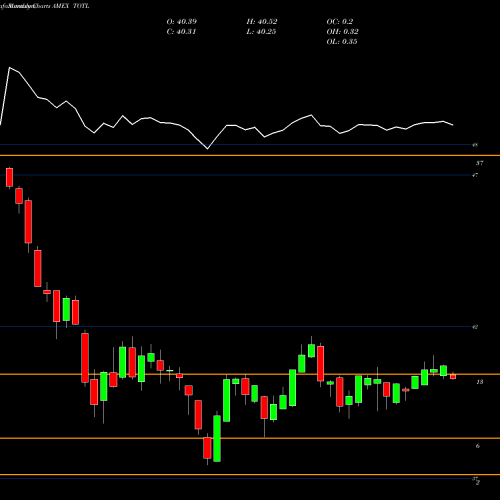The width and height of the screenshot is (500, 500).
Task: Click the peak of the white indicator line
Action: (x=9, y=68)
